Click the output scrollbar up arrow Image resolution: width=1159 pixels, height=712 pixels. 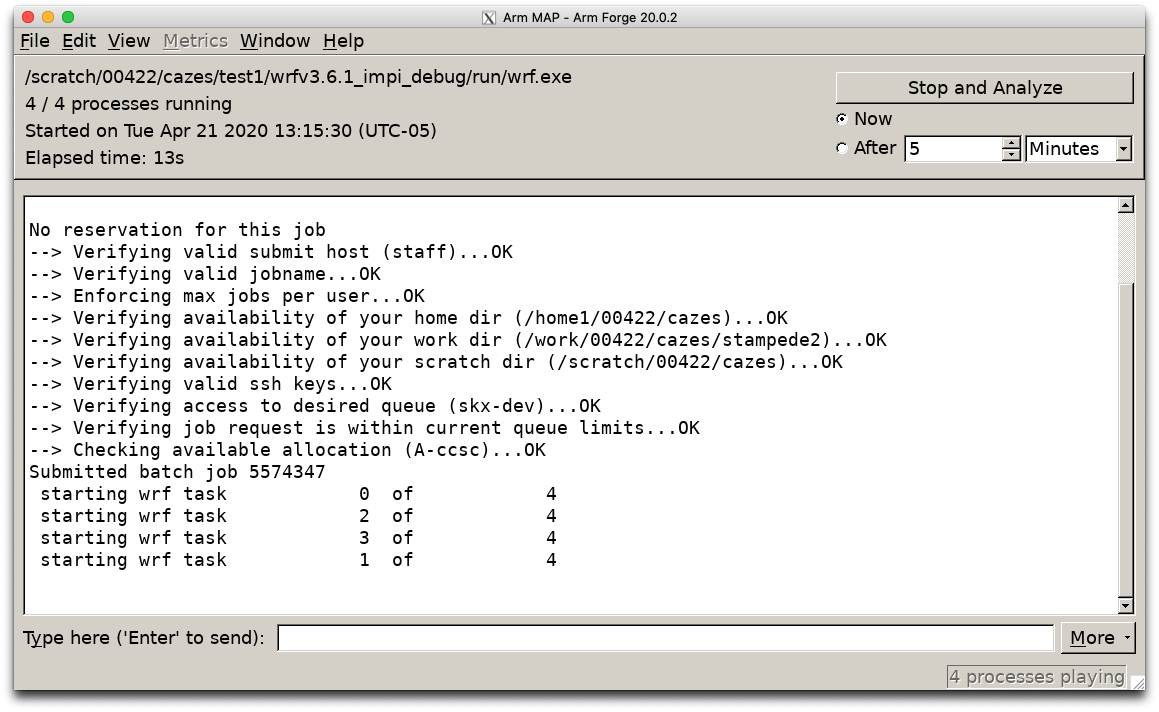pos(1125,206)
